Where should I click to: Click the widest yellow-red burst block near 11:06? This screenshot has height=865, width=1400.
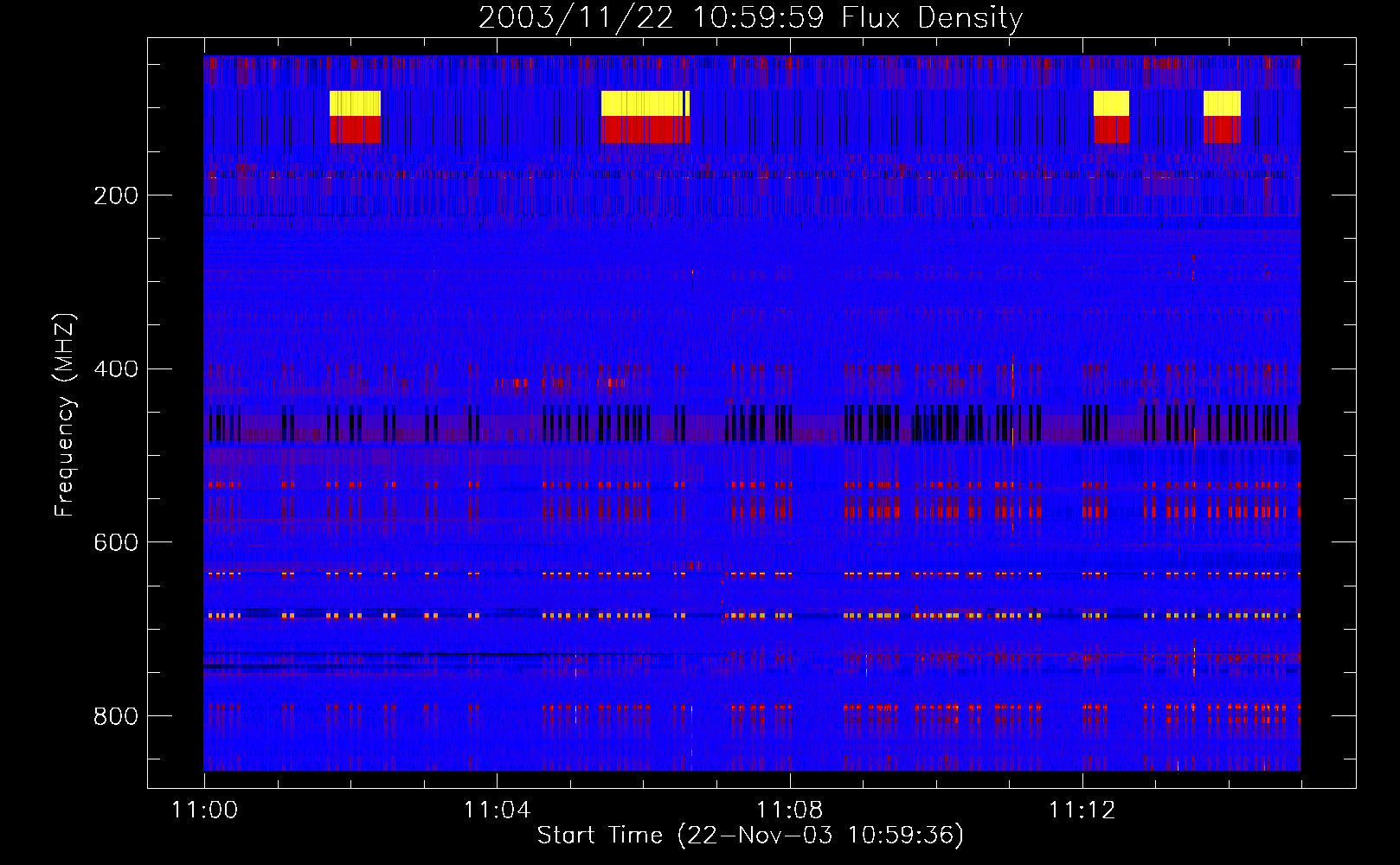[645, 117]
